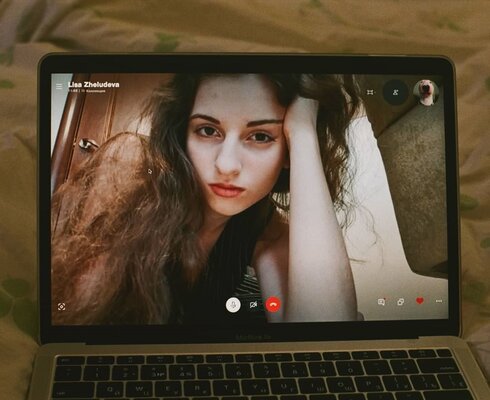
Task: Click the T key on the laptop keyboard
Action: coord(226,388)
